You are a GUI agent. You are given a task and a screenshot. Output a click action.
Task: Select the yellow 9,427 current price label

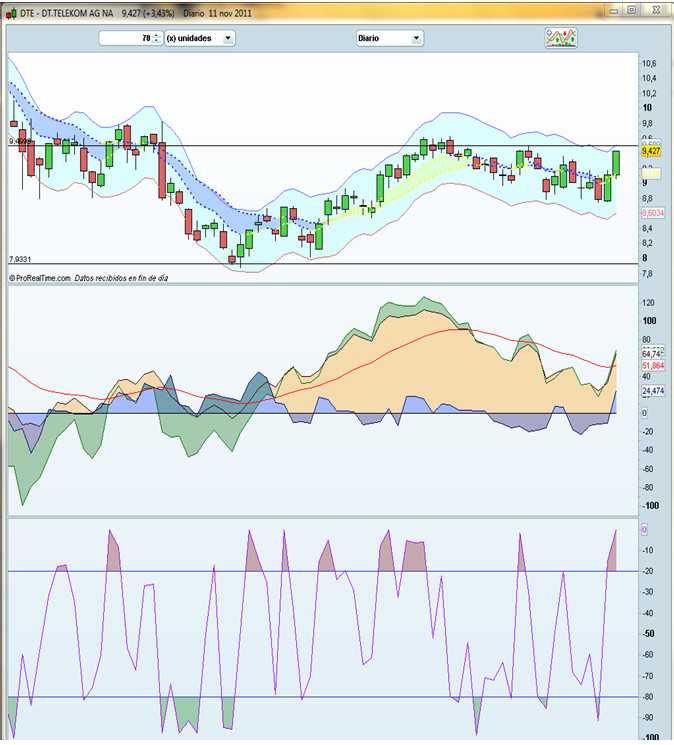click(652, 152)
